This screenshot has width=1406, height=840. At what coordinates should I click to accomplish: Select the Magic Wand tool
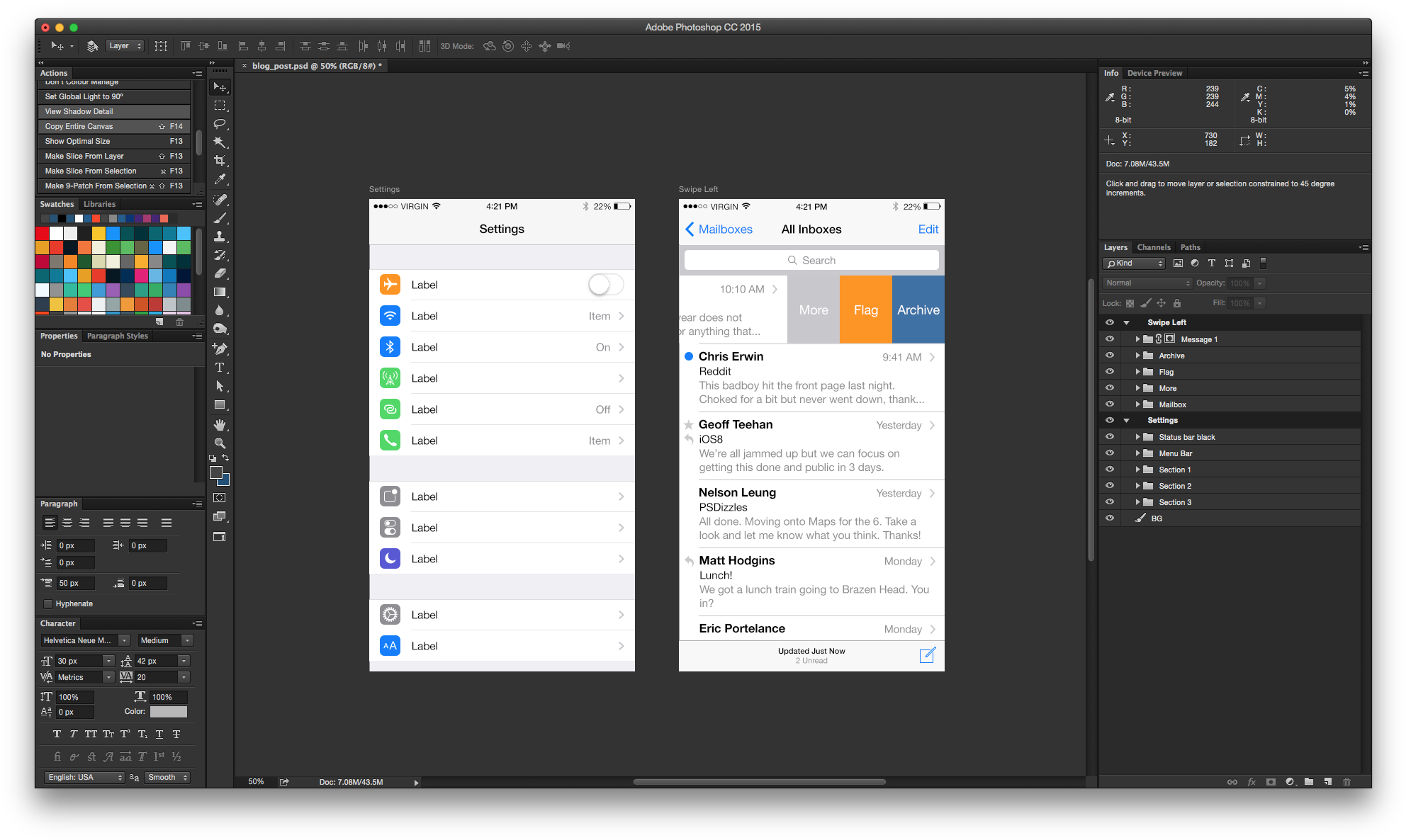pyautogui.click(x=220, y=142)
